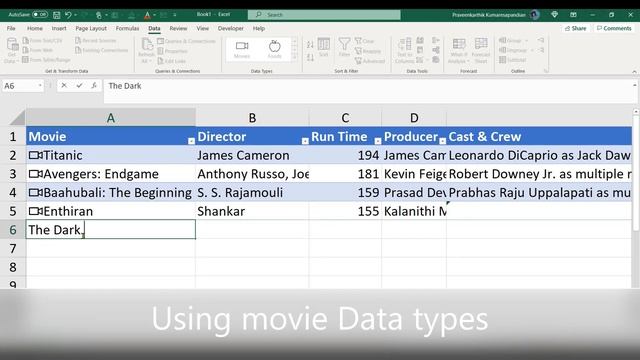Screen dimensions: 640x360
Task: Select the View tab
Action: click(202, 29)
